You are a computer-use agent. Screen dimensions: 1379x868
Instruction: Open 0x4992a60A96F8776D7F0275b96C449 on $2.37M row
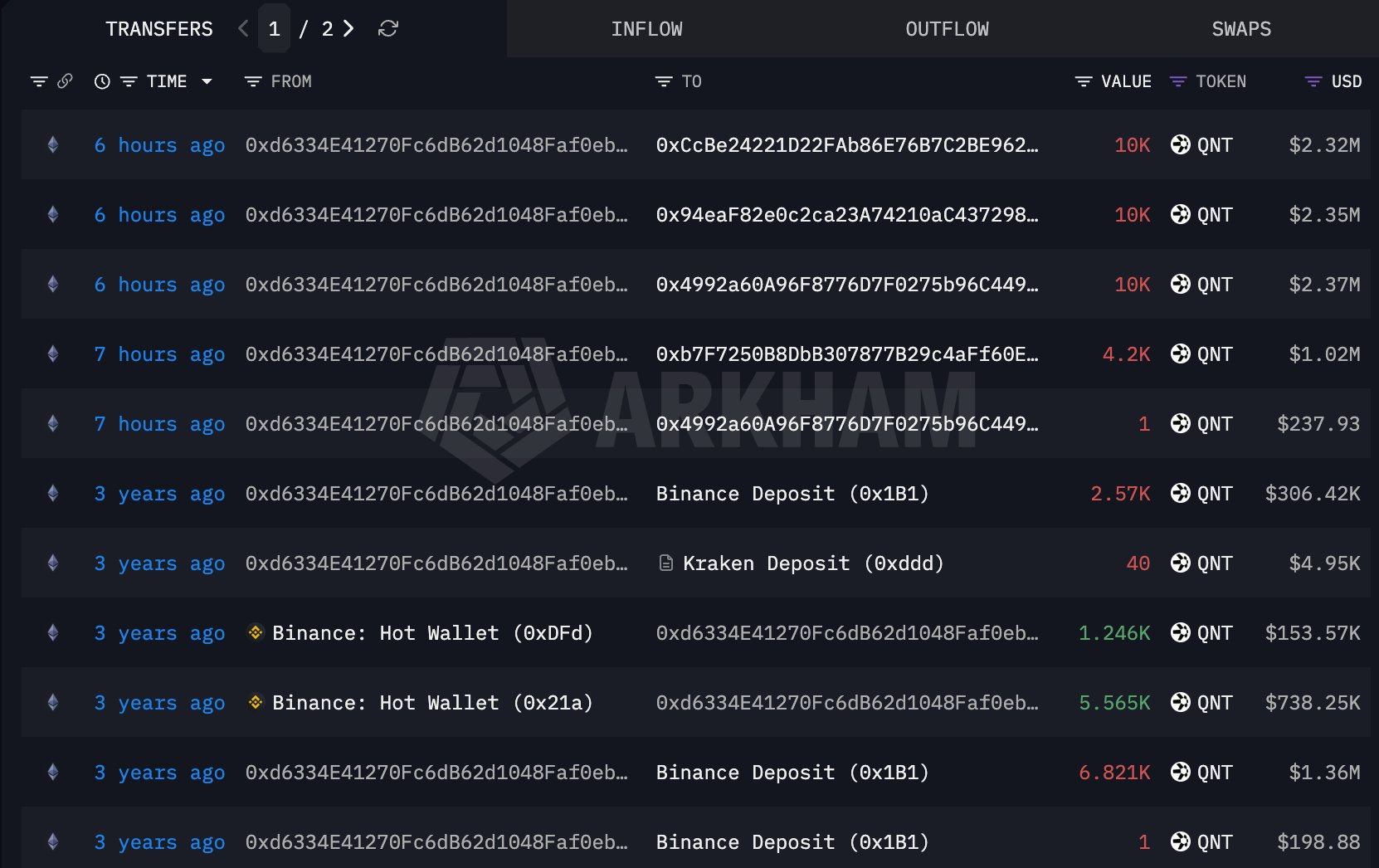(847, 285)
